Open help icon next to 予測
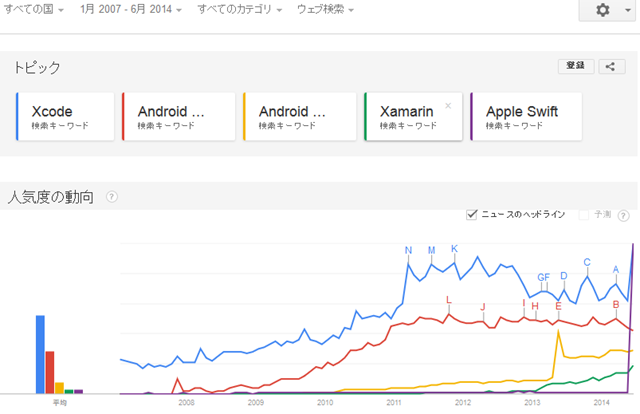 [623, 216]
